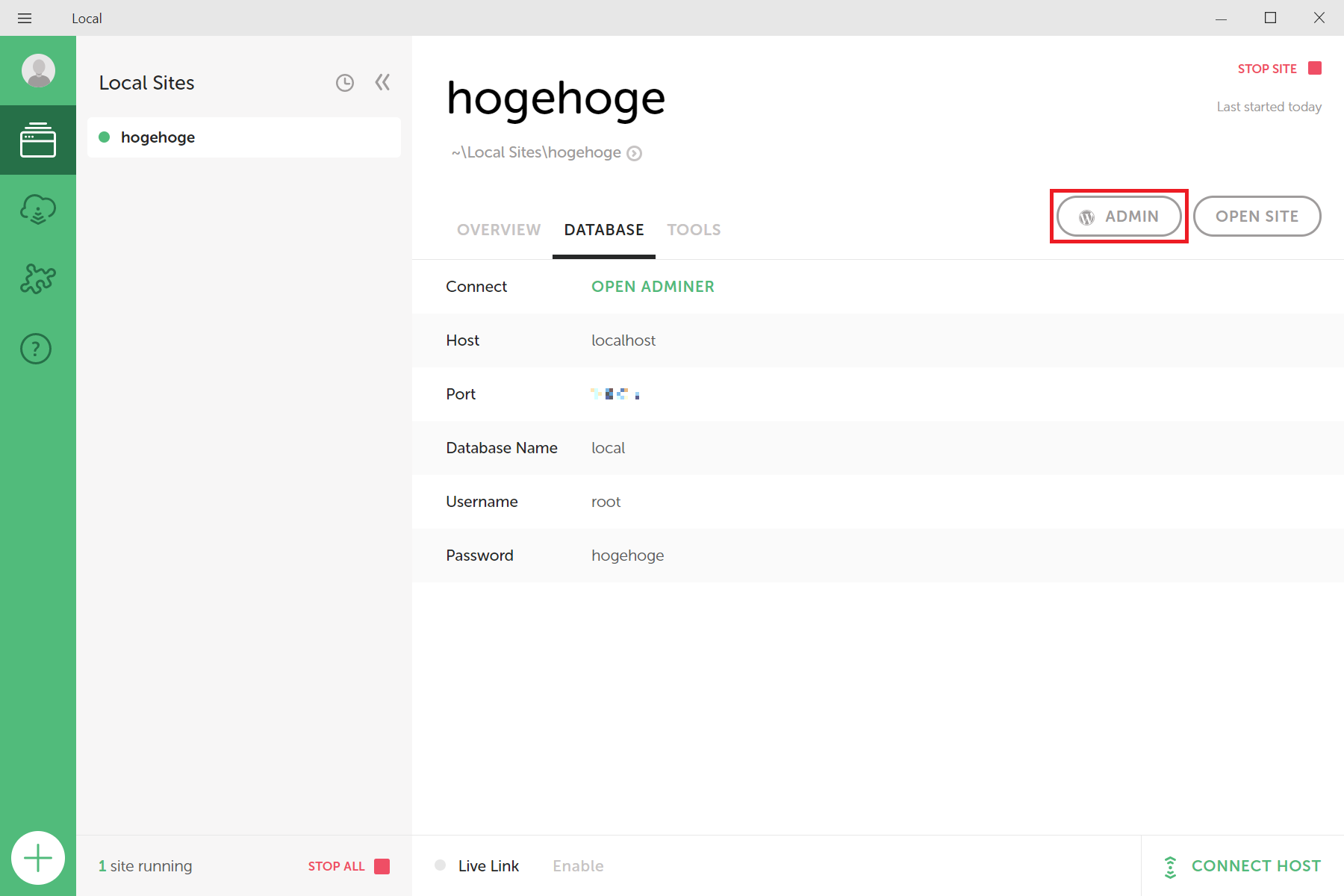Click the 'hogehoge' password value
Viewport: 1344px width, 896px height.
coord(628,556)
